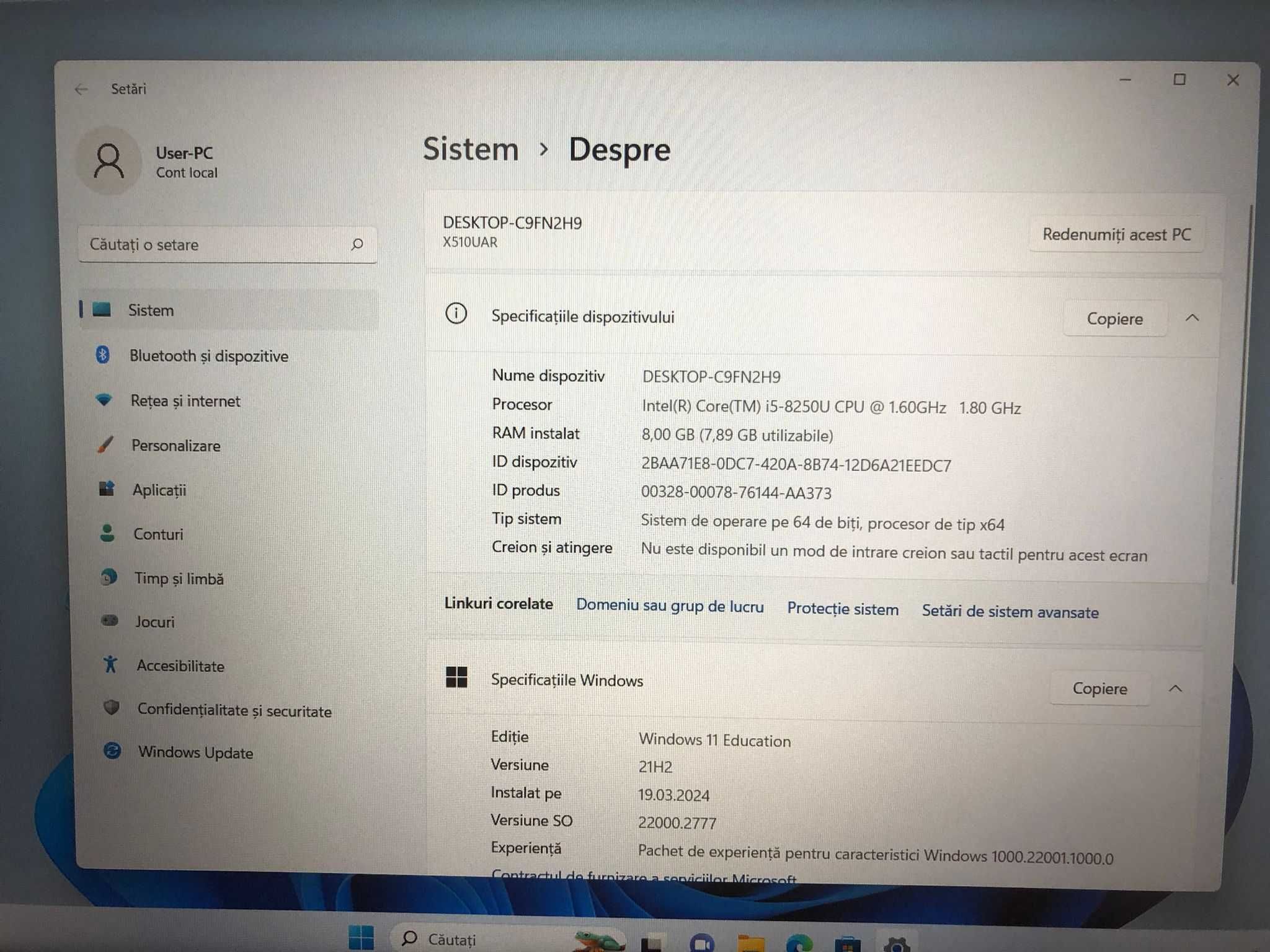This screenshot has width=1270, height=952.
Task: Click the Redenumiți acest PC button
Action: 1117,234
